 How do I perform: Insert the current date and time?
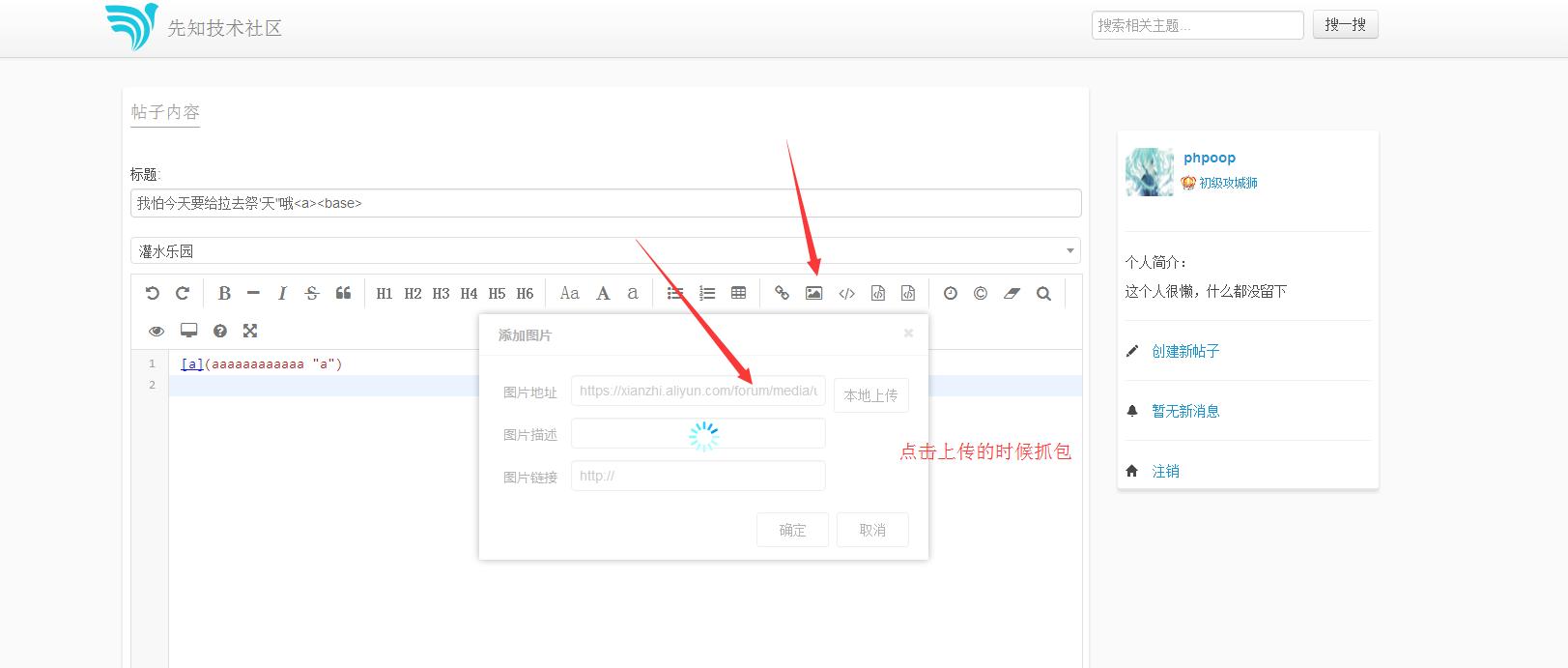(x=951, y=293)
